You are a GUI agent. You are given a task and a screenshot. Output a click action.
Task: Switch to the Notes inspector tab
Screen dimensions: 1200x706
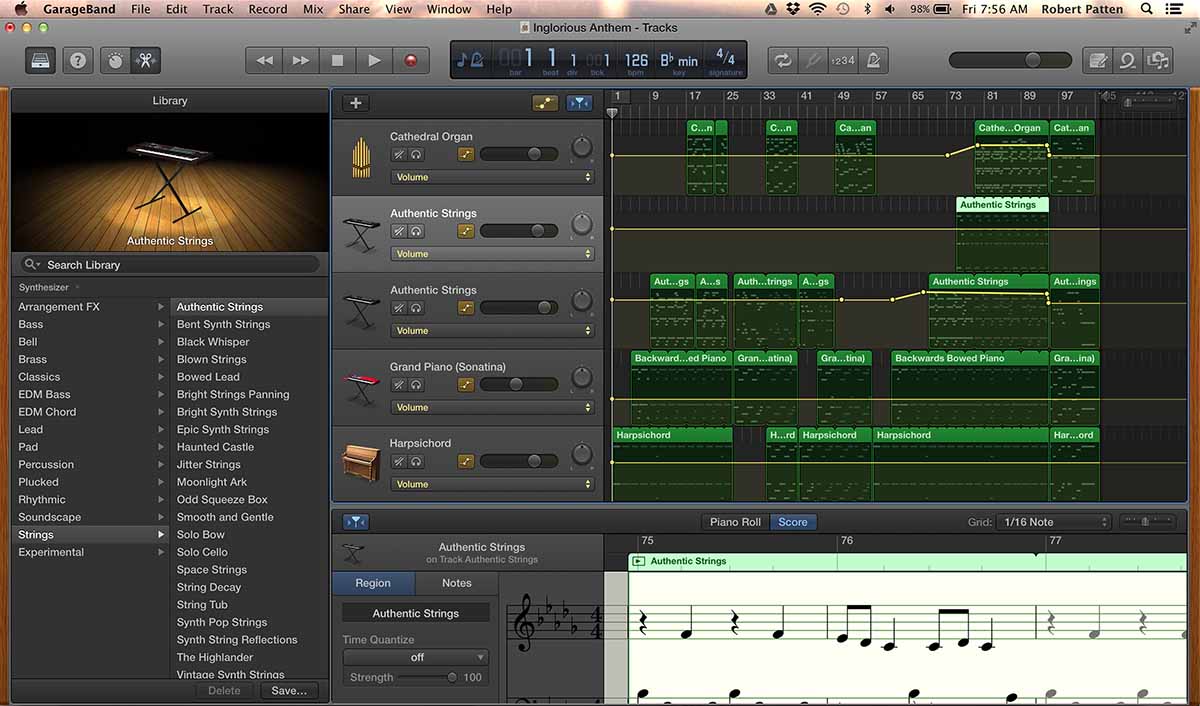point(456,583)
